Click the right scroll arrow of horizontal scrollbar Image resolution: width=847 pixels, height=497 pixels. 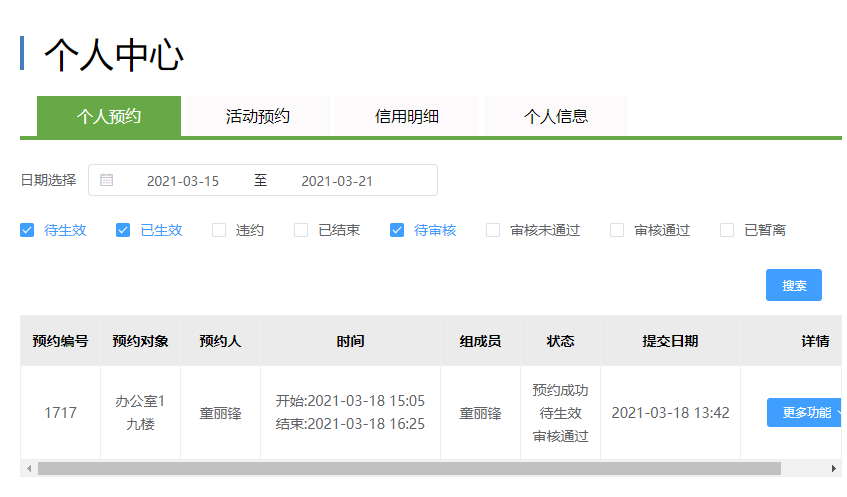coord(833,468)
